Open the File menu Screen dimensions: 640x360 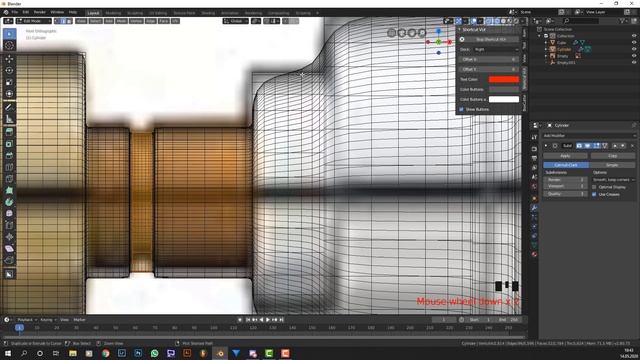click(x=14, y=12)
